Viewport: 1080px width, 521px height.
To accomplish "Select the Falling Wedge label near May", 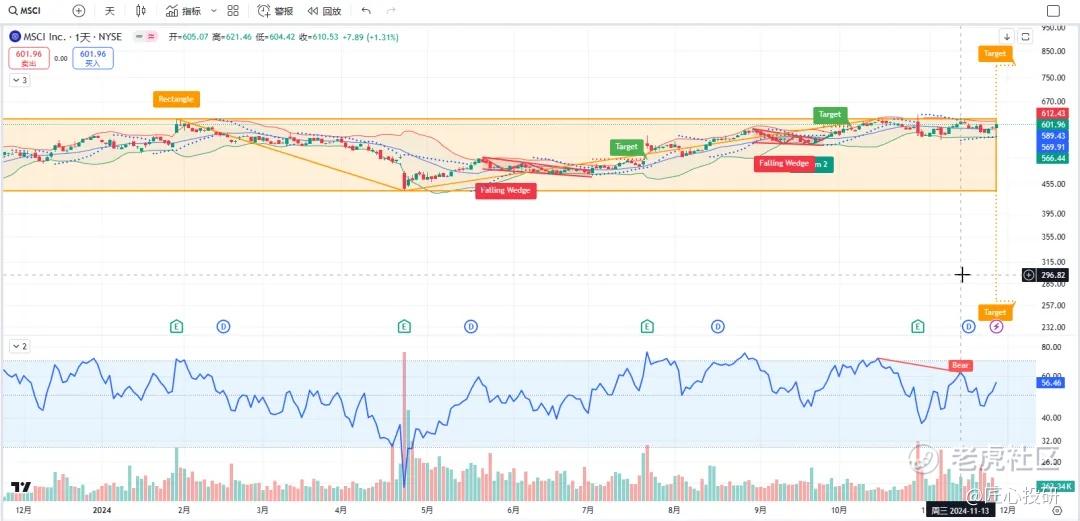I will tap(506, 191).
